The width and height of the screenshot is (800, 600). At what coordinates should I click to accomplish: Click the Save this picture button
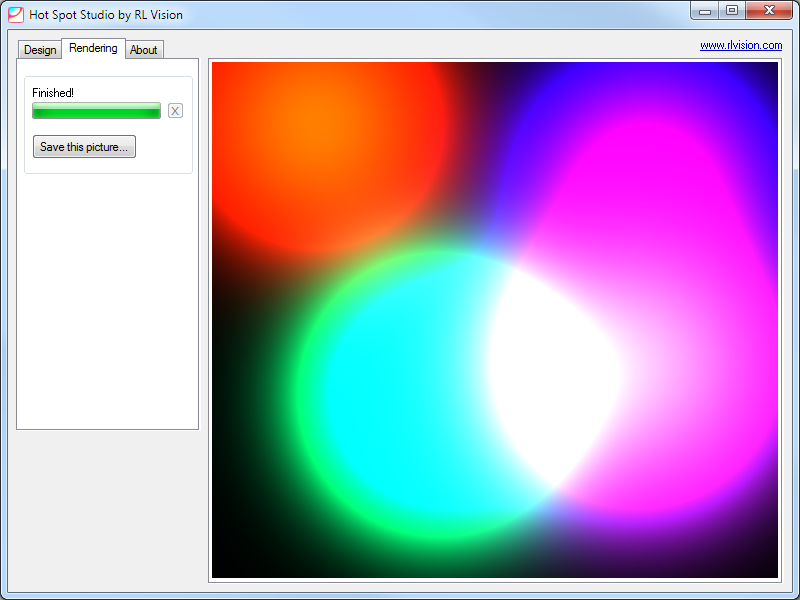pos(84,147)
